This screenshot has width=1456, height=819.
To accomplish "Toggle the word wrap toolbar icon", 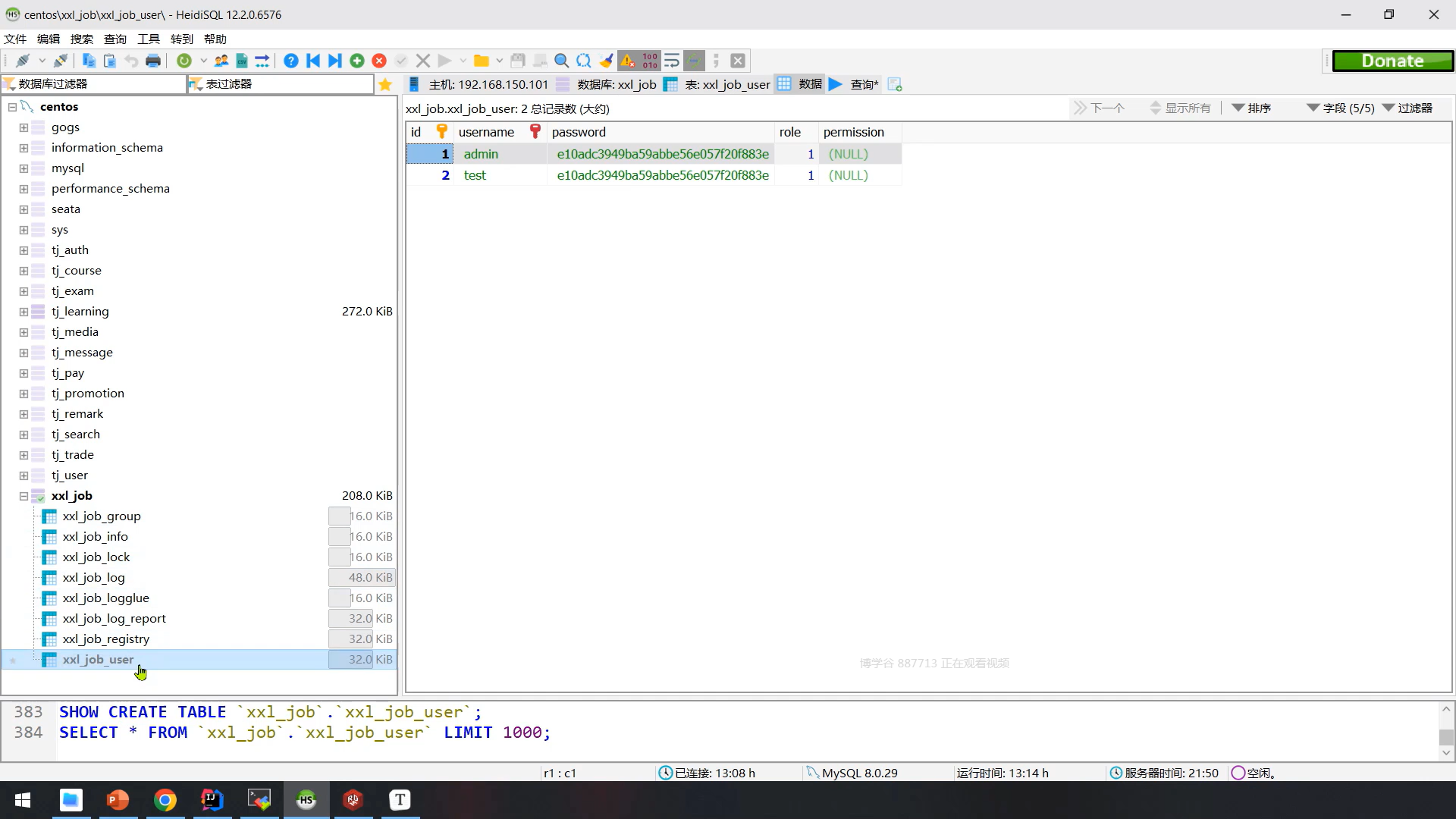I will tap(672, 61).
